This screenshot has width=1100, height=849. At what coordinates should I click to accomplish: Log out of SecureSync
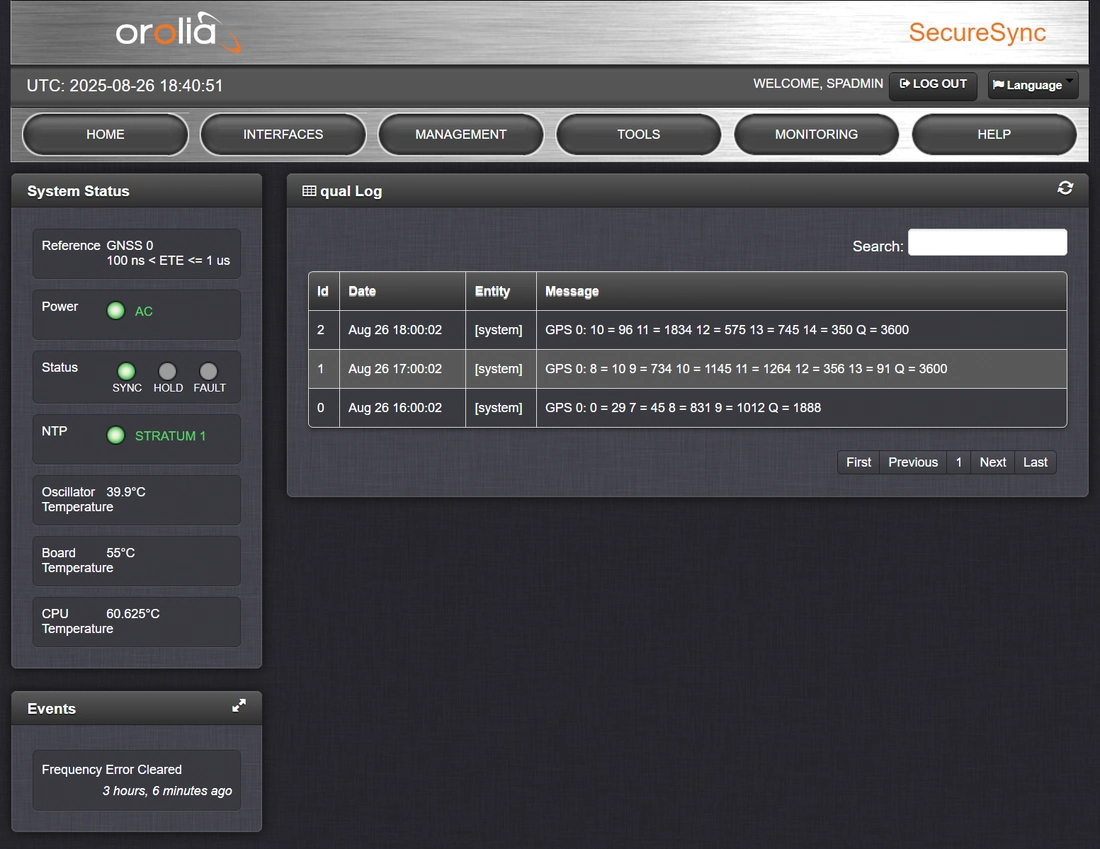click(933, 84)
